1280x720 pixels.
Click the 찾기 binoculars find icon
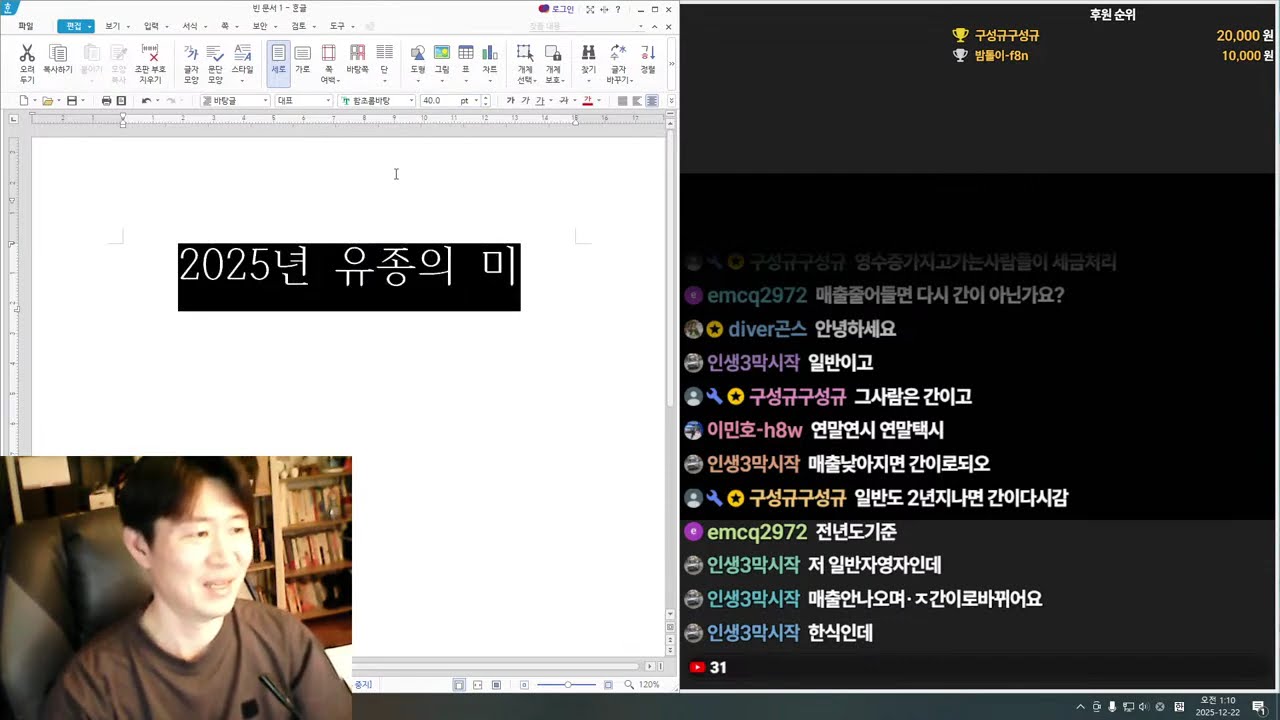pos(588,53)
